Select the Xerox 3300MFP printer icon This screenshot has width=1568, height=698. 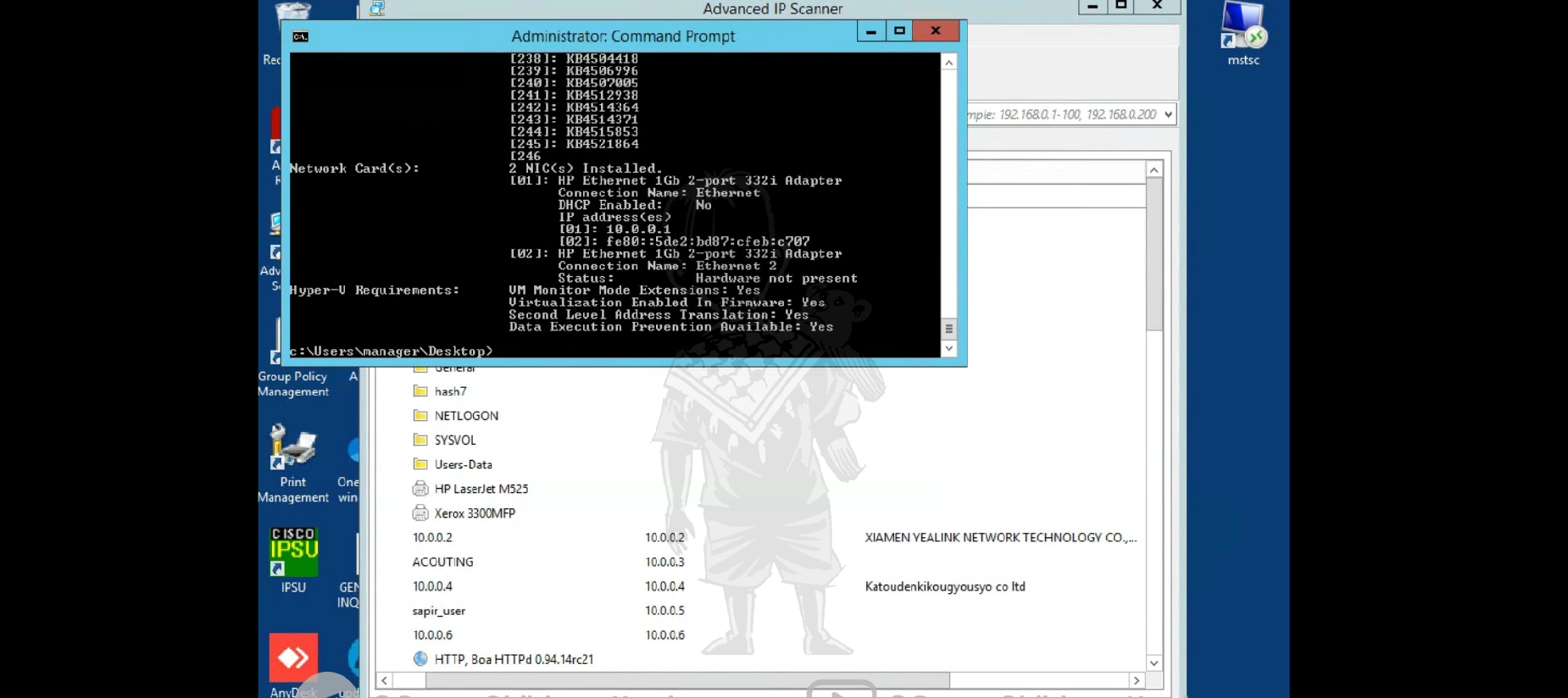(x=420, y=513)
